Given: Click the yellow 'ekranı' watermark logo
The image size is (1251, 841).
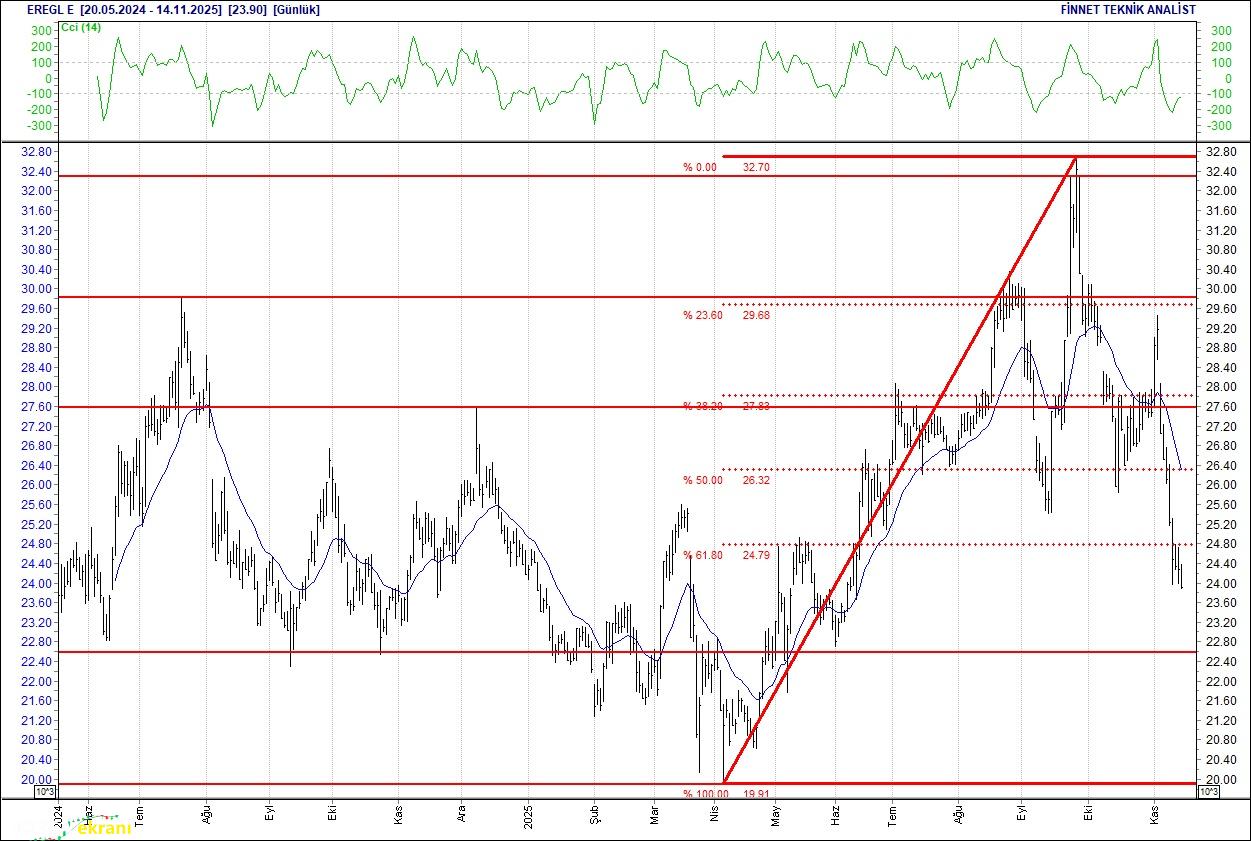Looking at the screenshot, I should click(x=103, y=829).
